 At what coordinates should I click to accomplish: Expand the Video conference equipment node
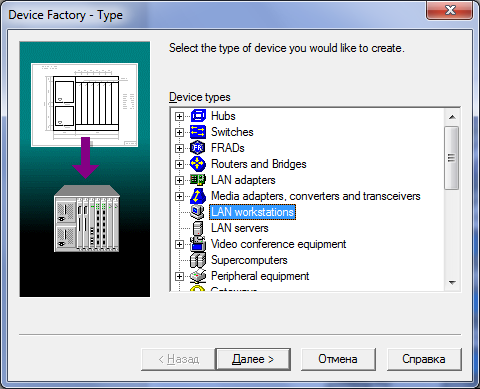click(x=179, y=244)
